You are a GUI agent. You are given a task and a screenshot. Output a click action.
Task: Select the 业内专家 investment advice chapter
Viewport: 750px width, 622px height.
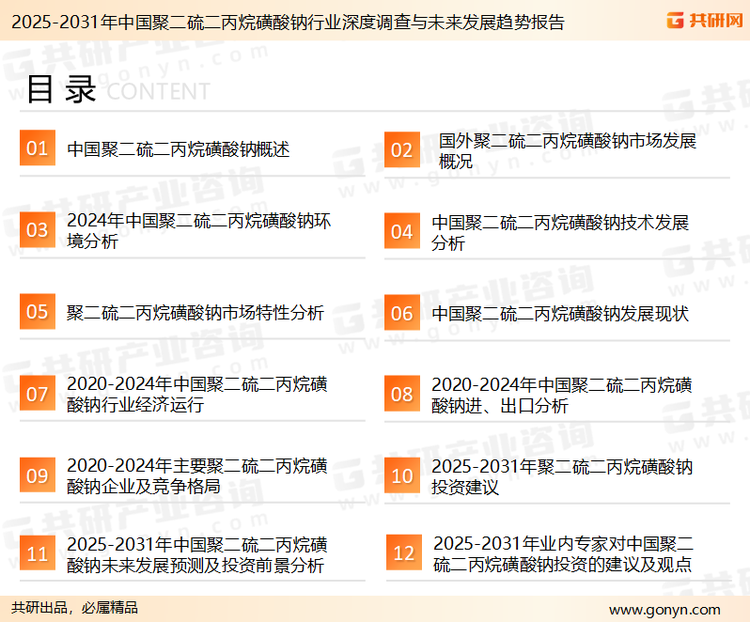(563, 554)
